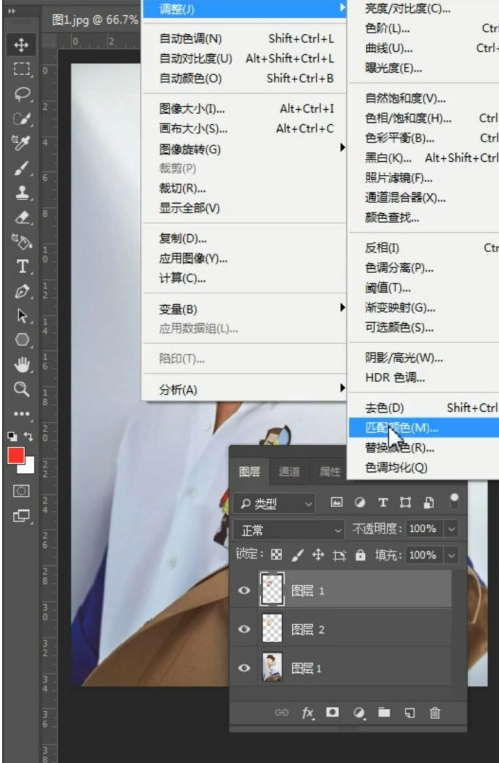Select the Move tool
The width and height of the screenshot is (499, 763).
coord(21,45)
